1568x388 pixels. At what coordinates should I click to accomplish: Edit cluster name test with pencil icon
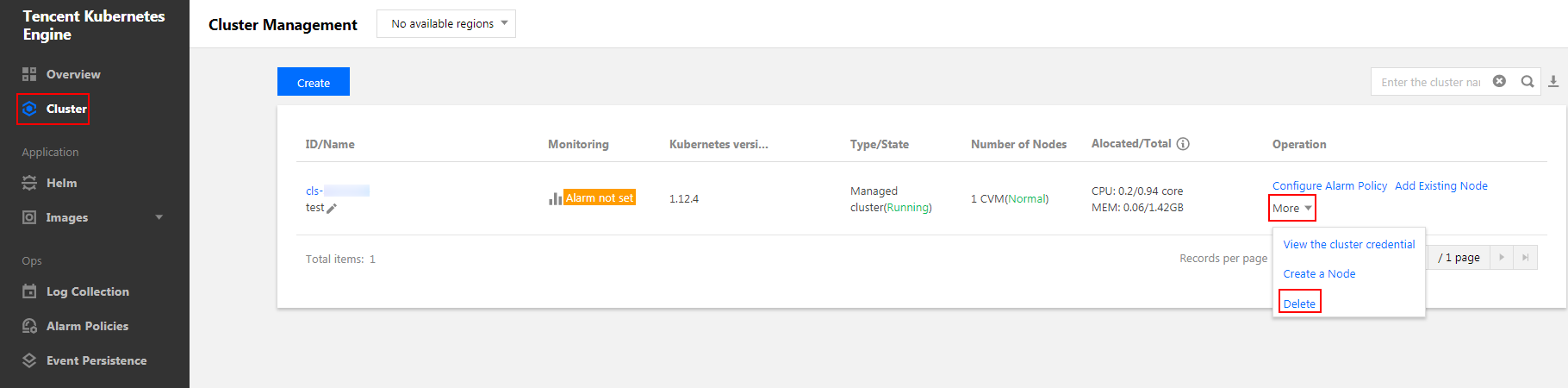pyautogui.click(x=332, y=208)
